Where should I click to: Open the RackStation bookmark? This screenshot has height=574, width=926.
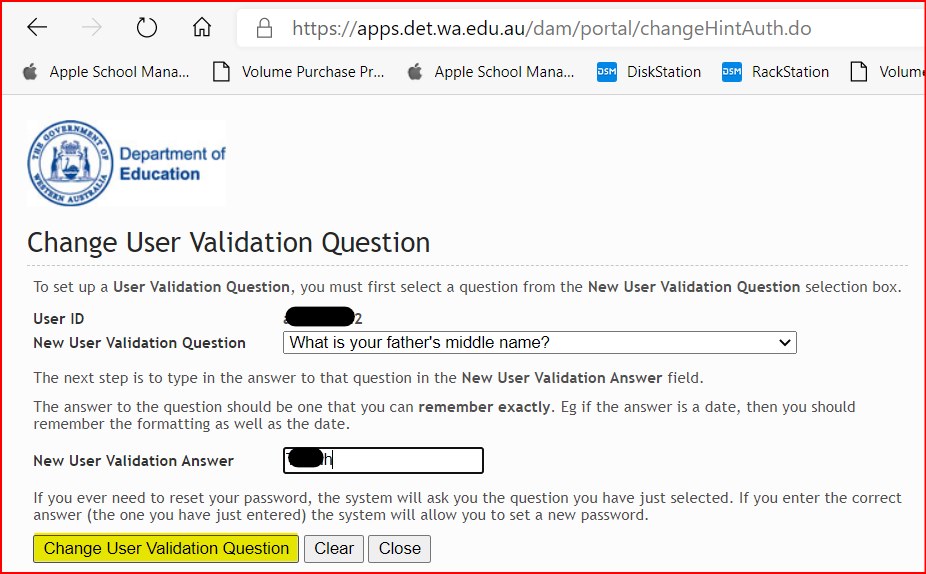click(775, 72)
